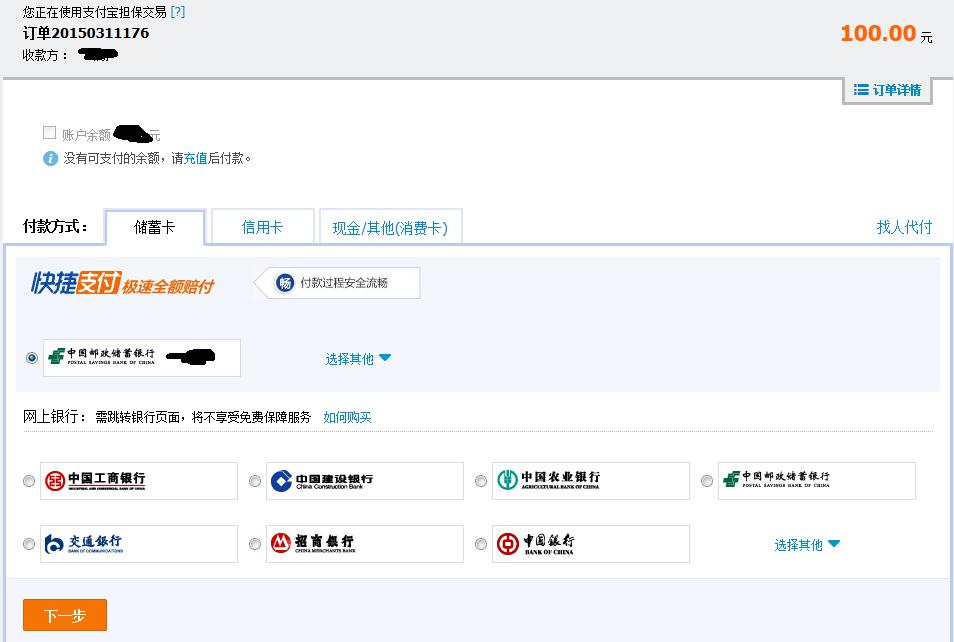This screenshot has width=954, height=642.
Task: Click the 找人代付 link
Action: pyautogui.click(x=904, y=228)
